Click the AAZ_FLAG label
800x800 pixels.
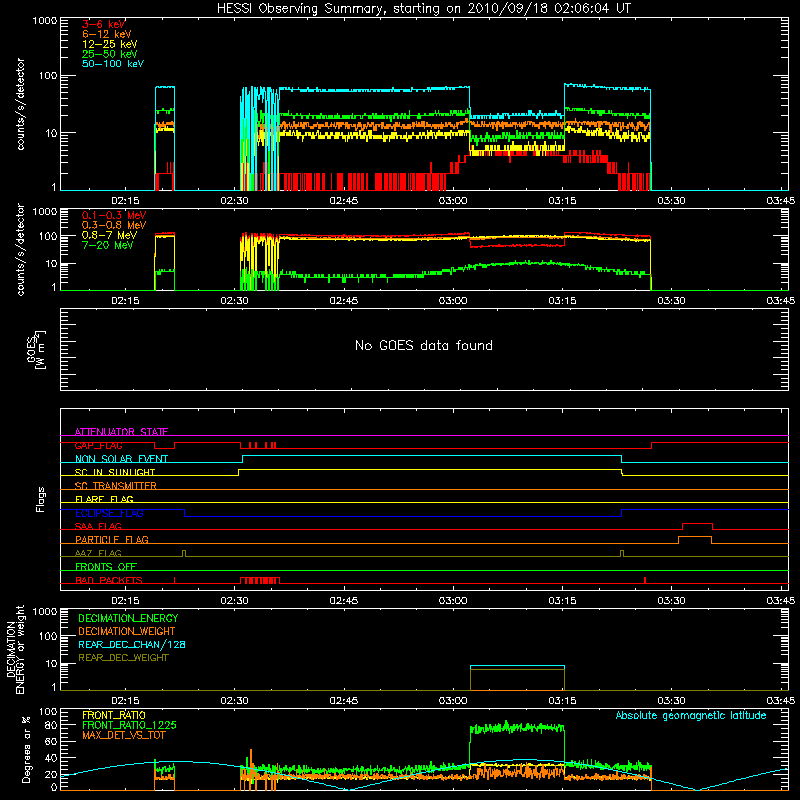coord(98,553)
